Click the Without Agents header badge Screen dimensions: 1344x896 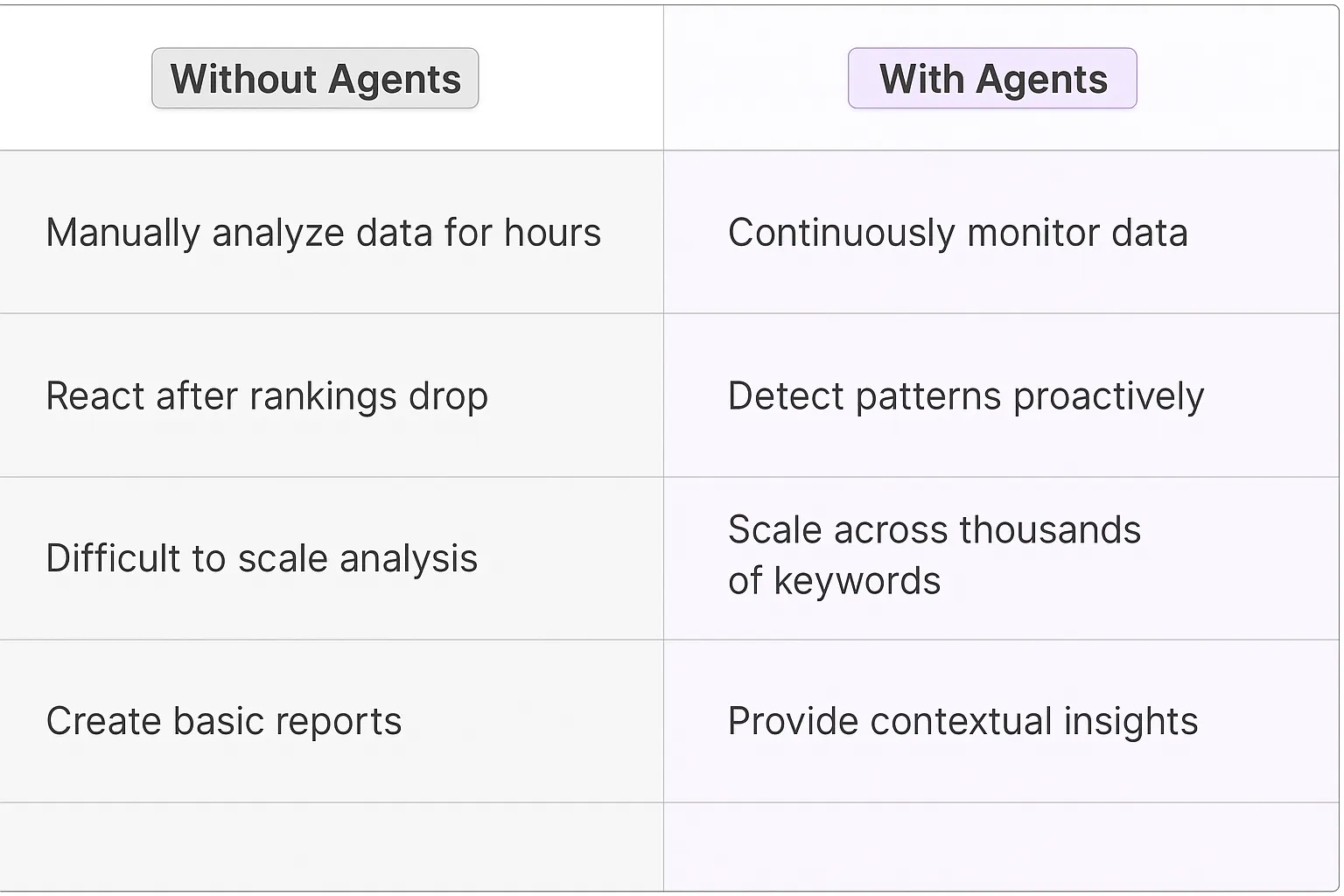(315, 79)
